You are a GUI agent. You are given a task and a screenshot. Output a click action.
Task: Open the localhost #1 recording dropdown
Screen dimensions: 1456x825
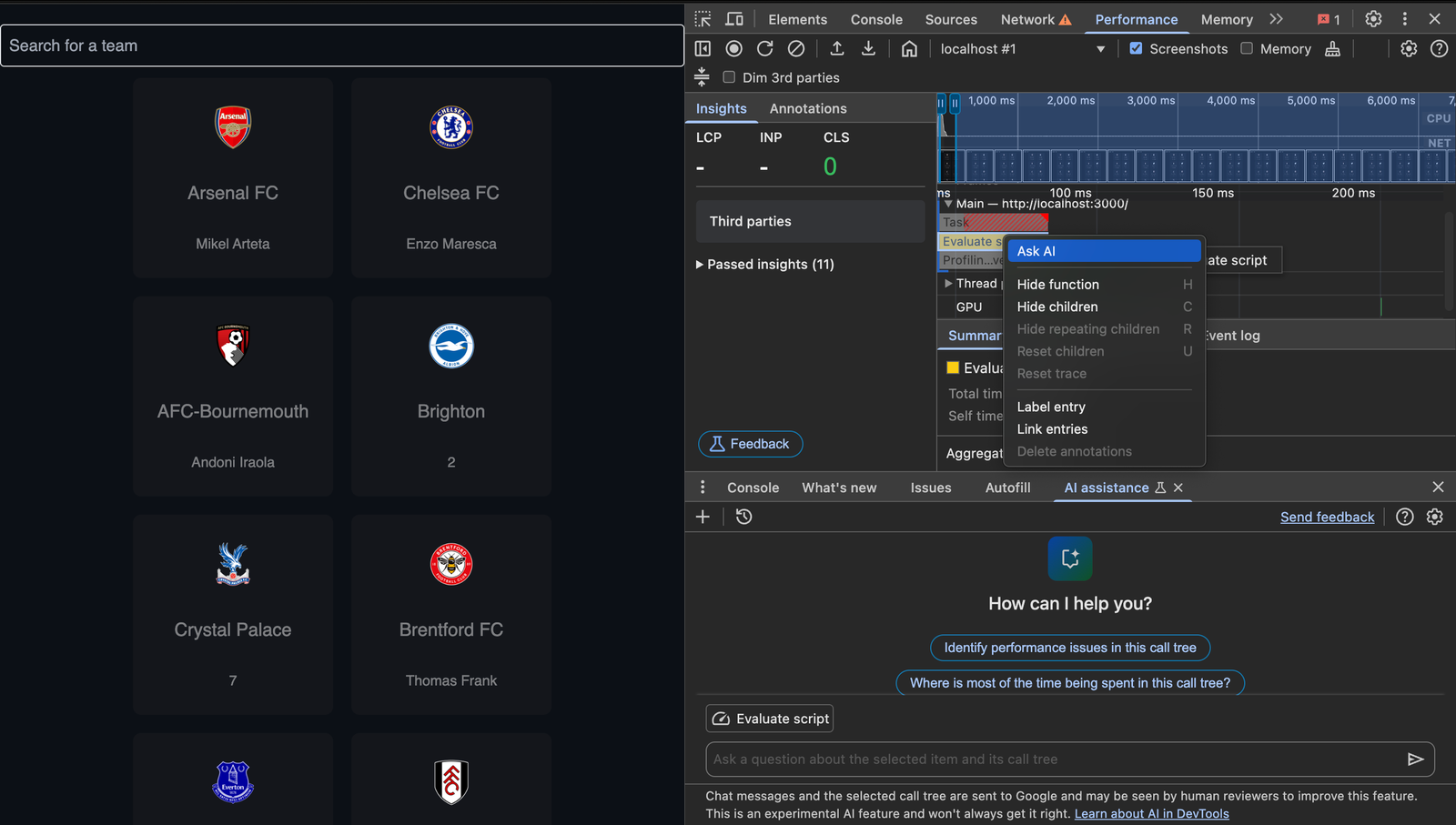(1023, 48)
